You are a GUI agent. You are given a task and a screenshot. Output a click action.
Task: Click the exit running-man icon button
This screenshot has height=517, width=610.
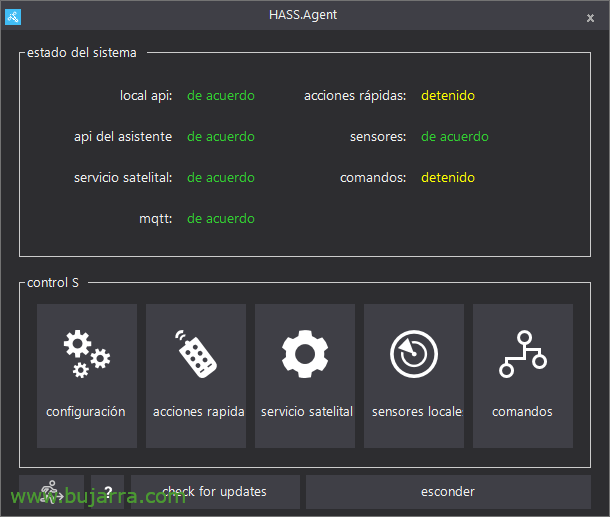[51, 492]
